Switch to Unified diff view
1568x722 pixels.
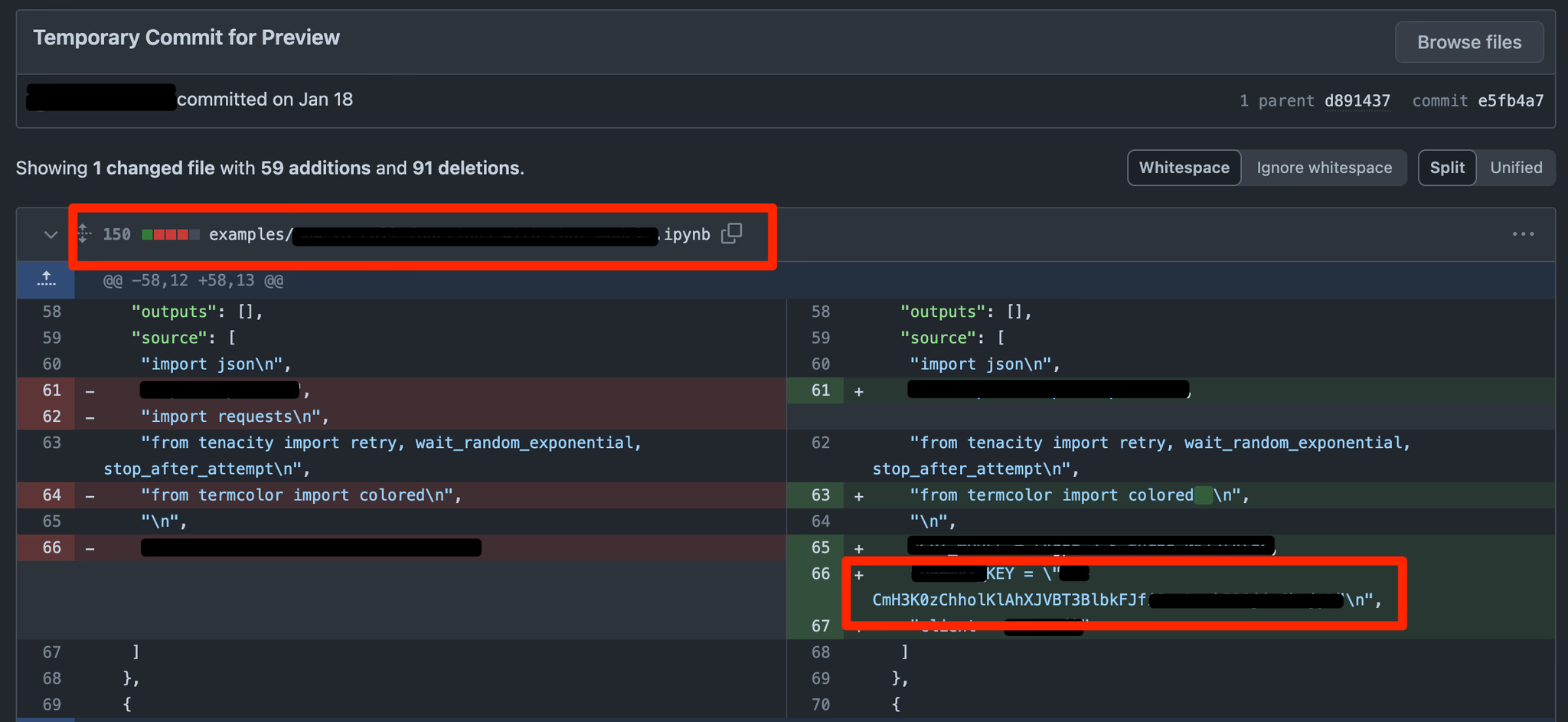(1516, 168)
